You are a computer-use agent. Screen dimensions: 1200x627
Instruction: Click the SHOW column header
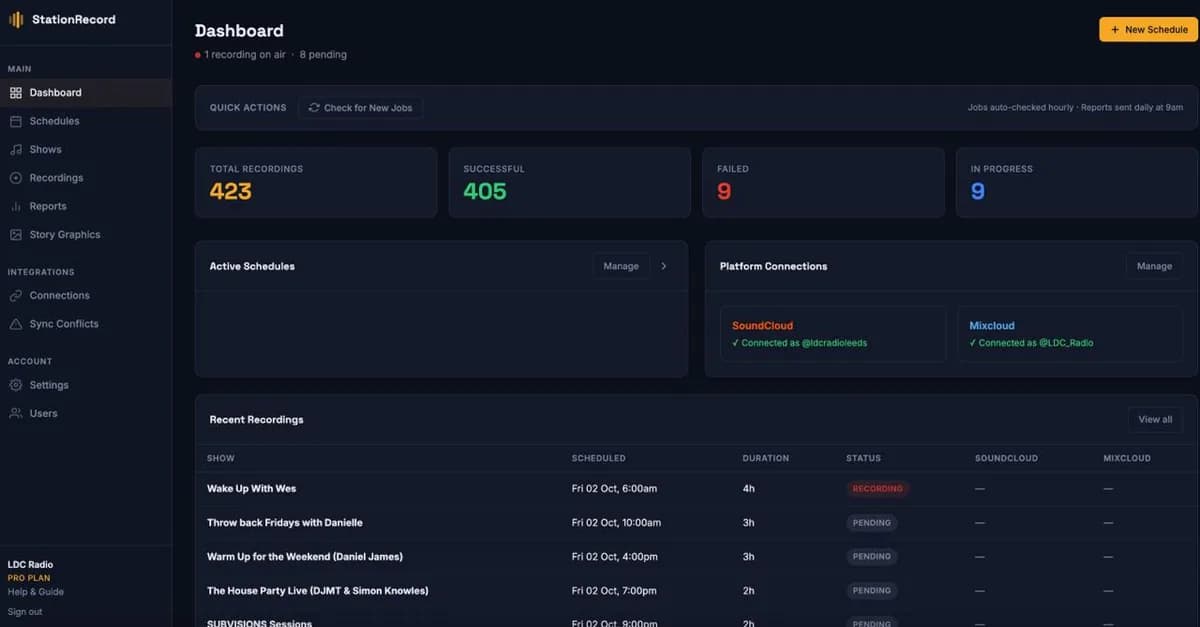point(221,458)
